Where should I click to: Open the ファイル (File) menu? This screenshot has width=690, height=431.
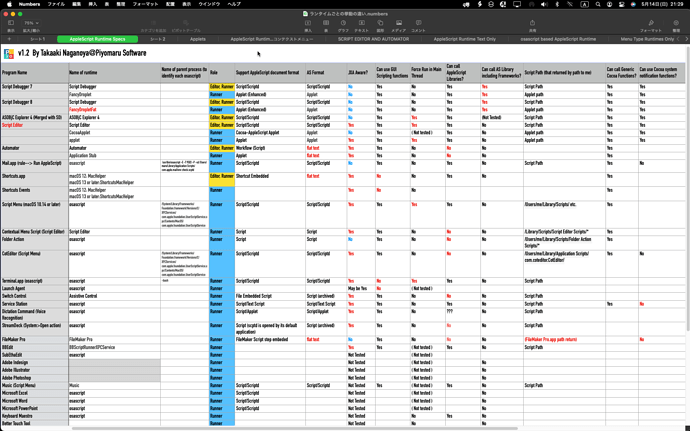[56, 4]
